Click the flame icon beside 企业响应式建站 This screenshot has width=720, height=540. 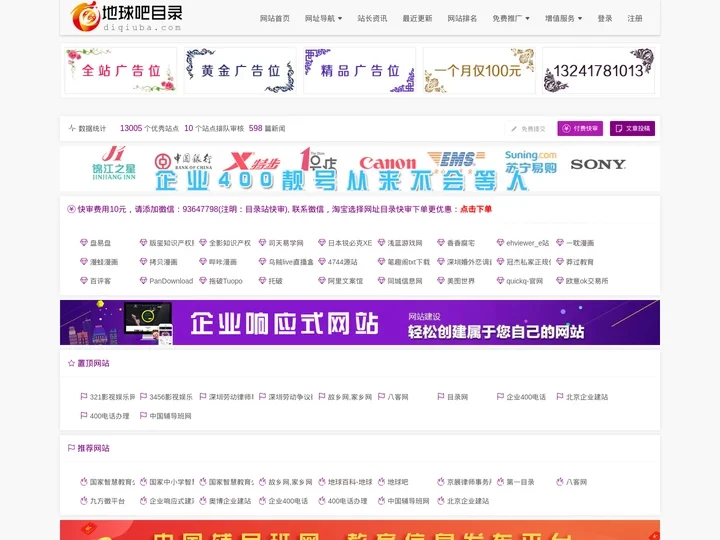[143, 501]
